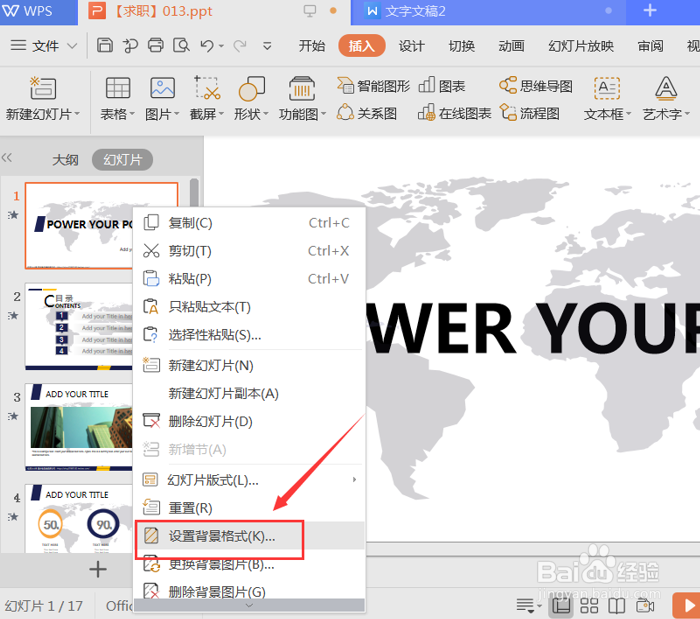Screen dimensions: 700x619
Task: Choose 新建幻灯片(N) in context menu
Action: 249,366
